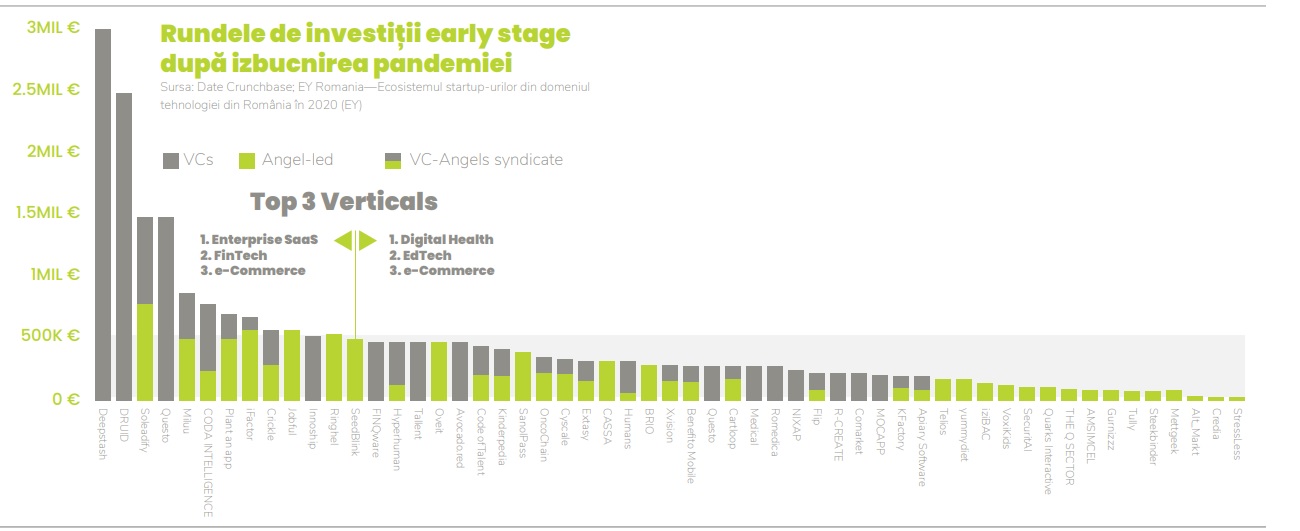Click the 'Benefito Mobile' x-axis label
The image size is (1300, 531).
pyautogui.click(x=691, y=444)
